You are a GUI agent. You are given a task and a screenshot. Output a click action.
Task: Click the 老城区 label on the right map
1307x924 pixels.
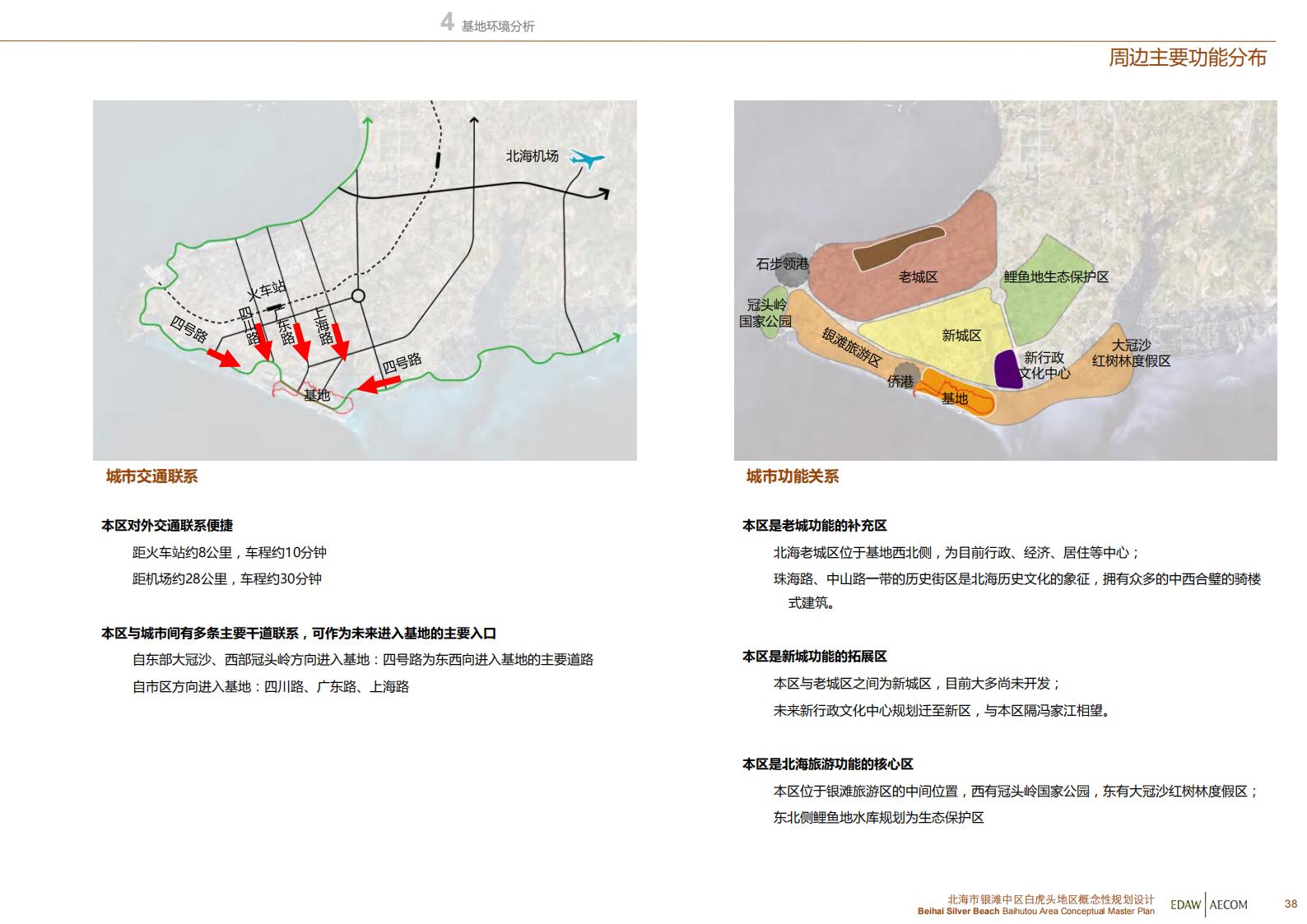tap(918, 277)
